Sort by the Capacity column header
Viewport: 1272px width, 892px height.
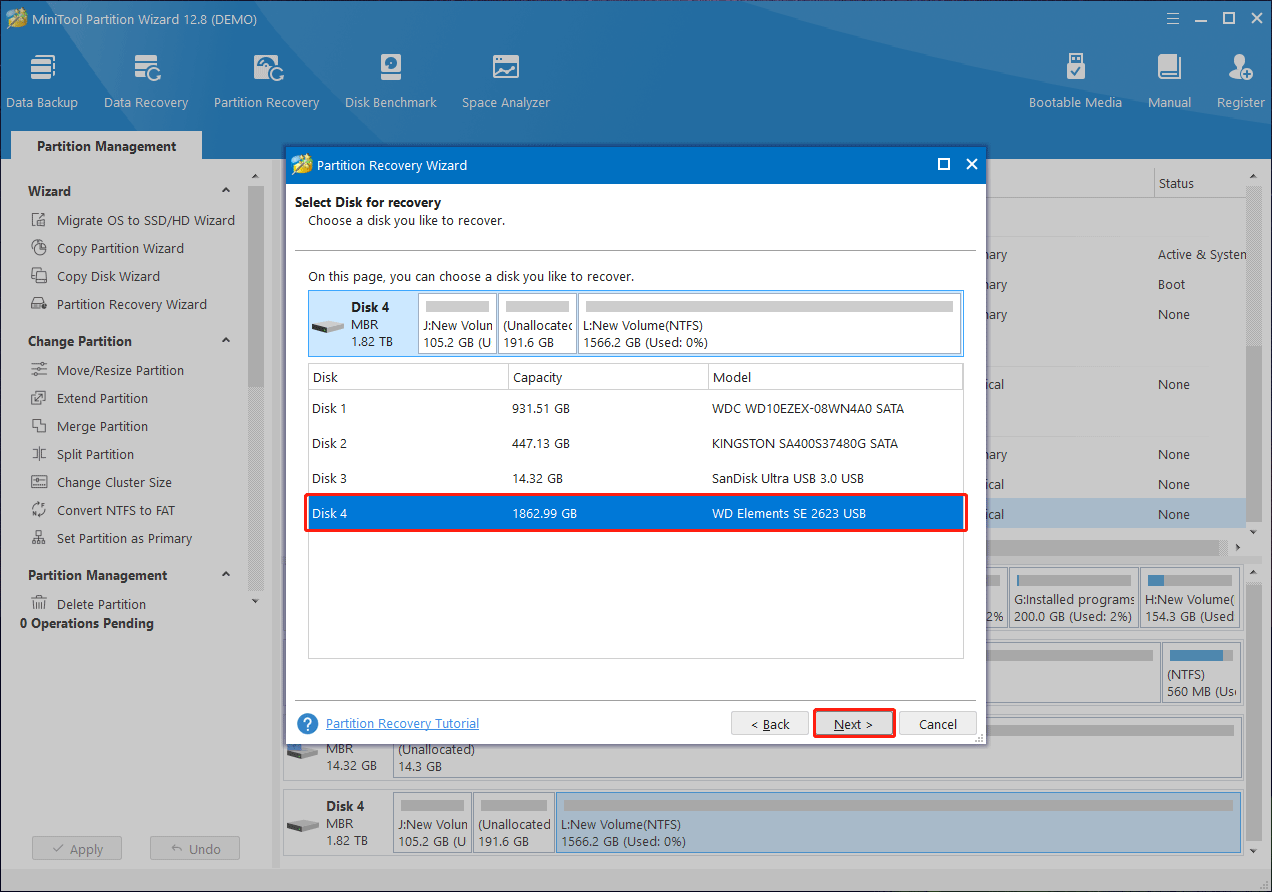click(x=608, y=377)
